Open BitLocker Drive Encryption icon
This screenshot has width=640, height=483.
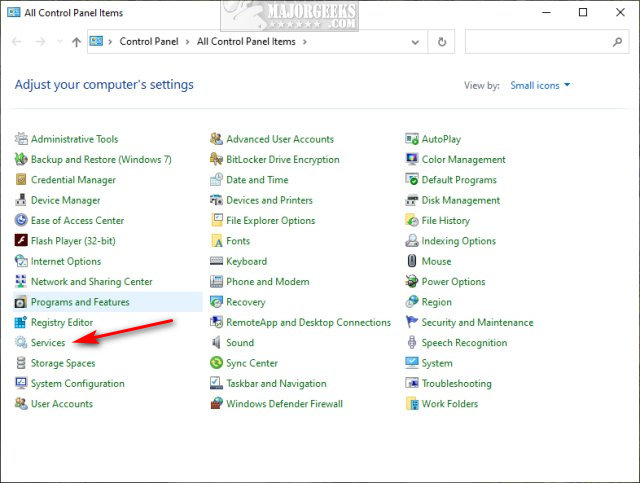pyautogui.click(x=216, y=160)
